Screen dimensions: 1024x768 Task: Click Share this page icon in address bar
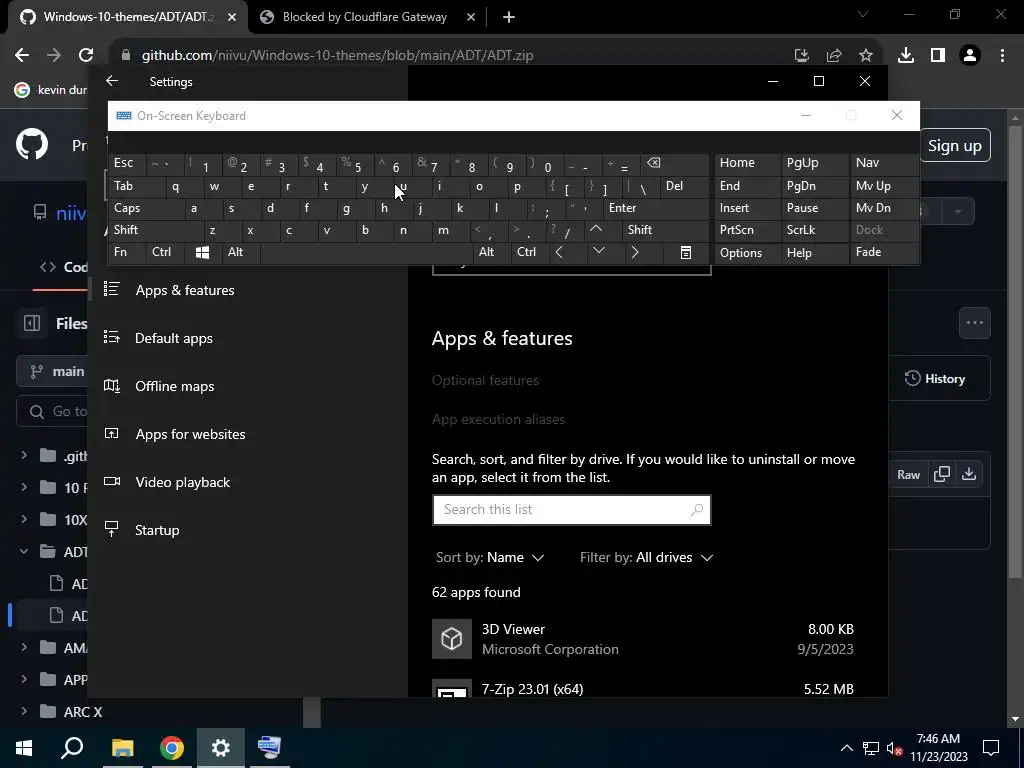(834, 56)
